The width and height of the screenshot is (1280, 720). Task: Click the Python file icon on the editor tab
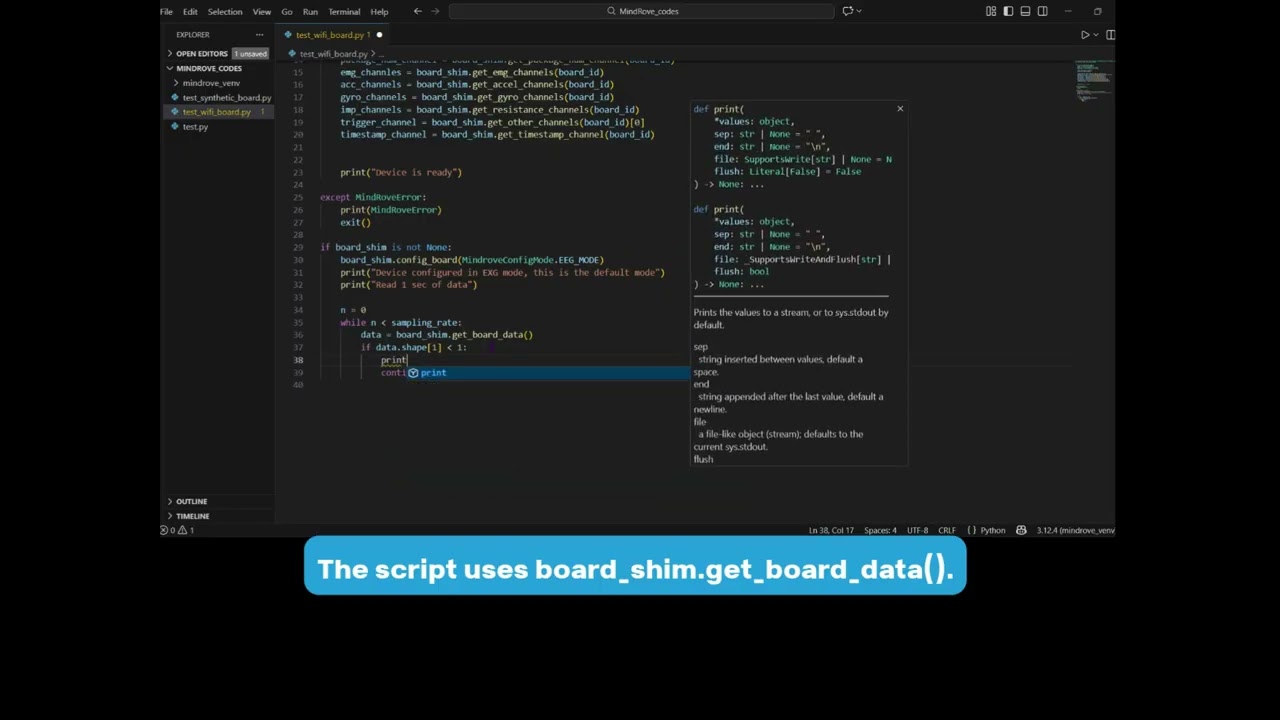click(x=289, y=35)
